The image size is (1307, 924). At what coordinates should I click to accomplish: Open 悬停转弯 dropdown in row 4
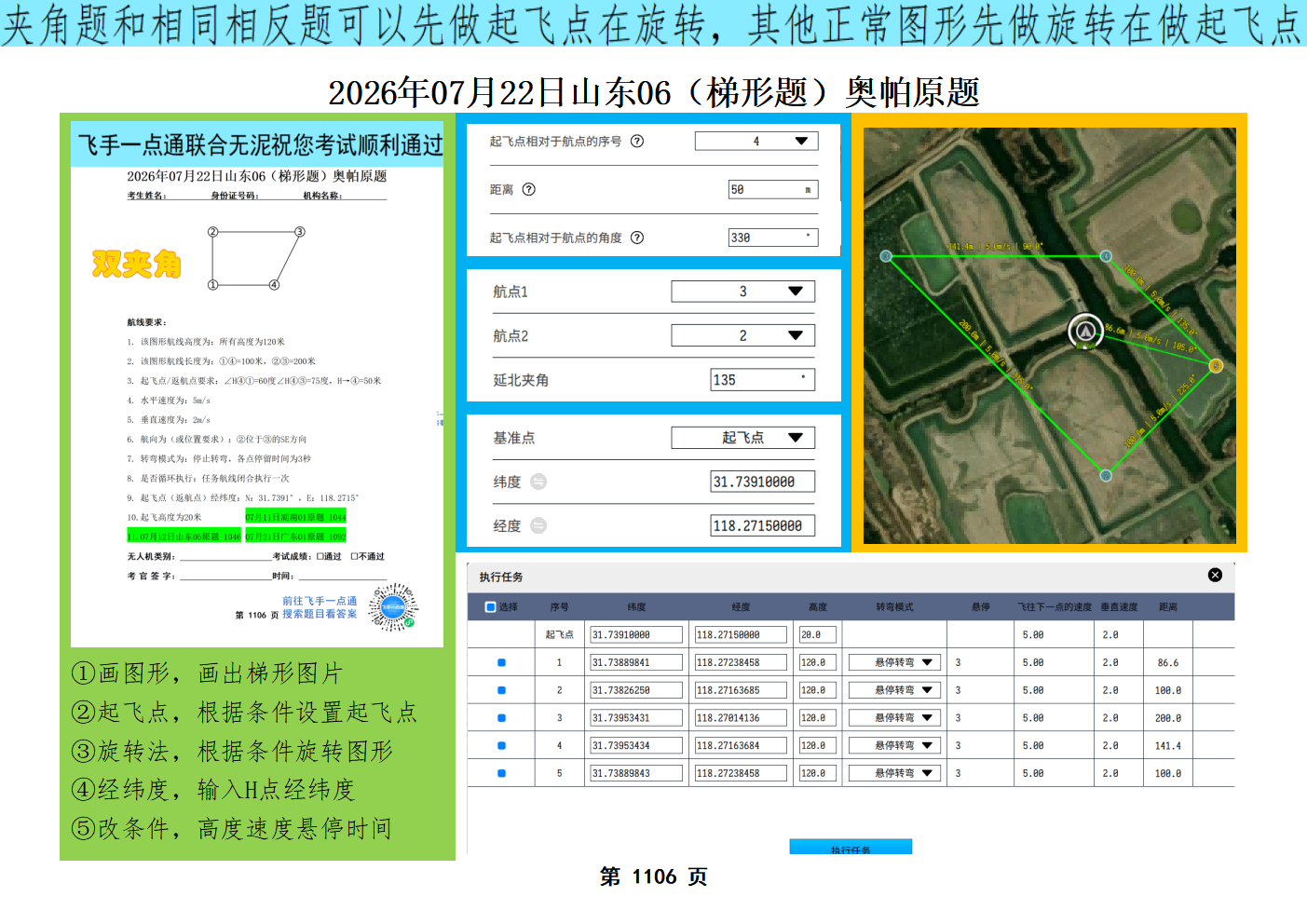894,745
